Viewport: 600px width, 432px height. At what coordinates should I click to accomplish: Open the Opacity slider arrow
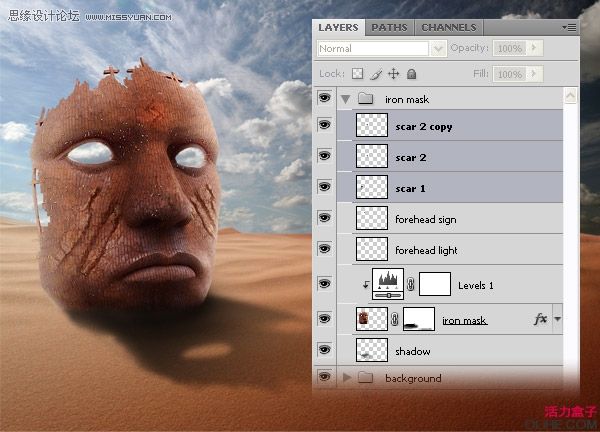(535, 48)
